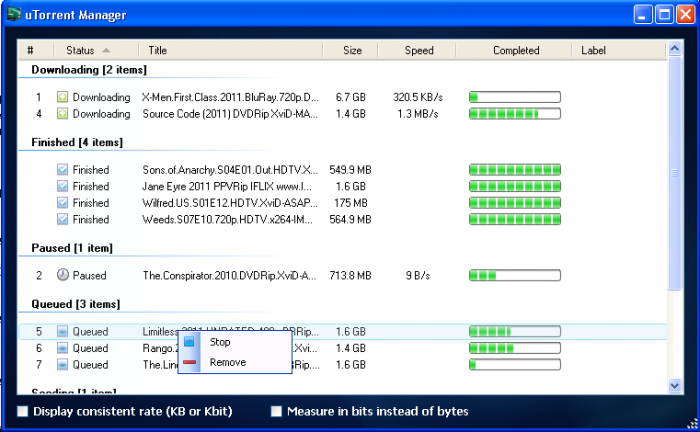Click the 549.9 MB size value
The width and height of the screenshot is (700, 432).
[x=350, y=170]
